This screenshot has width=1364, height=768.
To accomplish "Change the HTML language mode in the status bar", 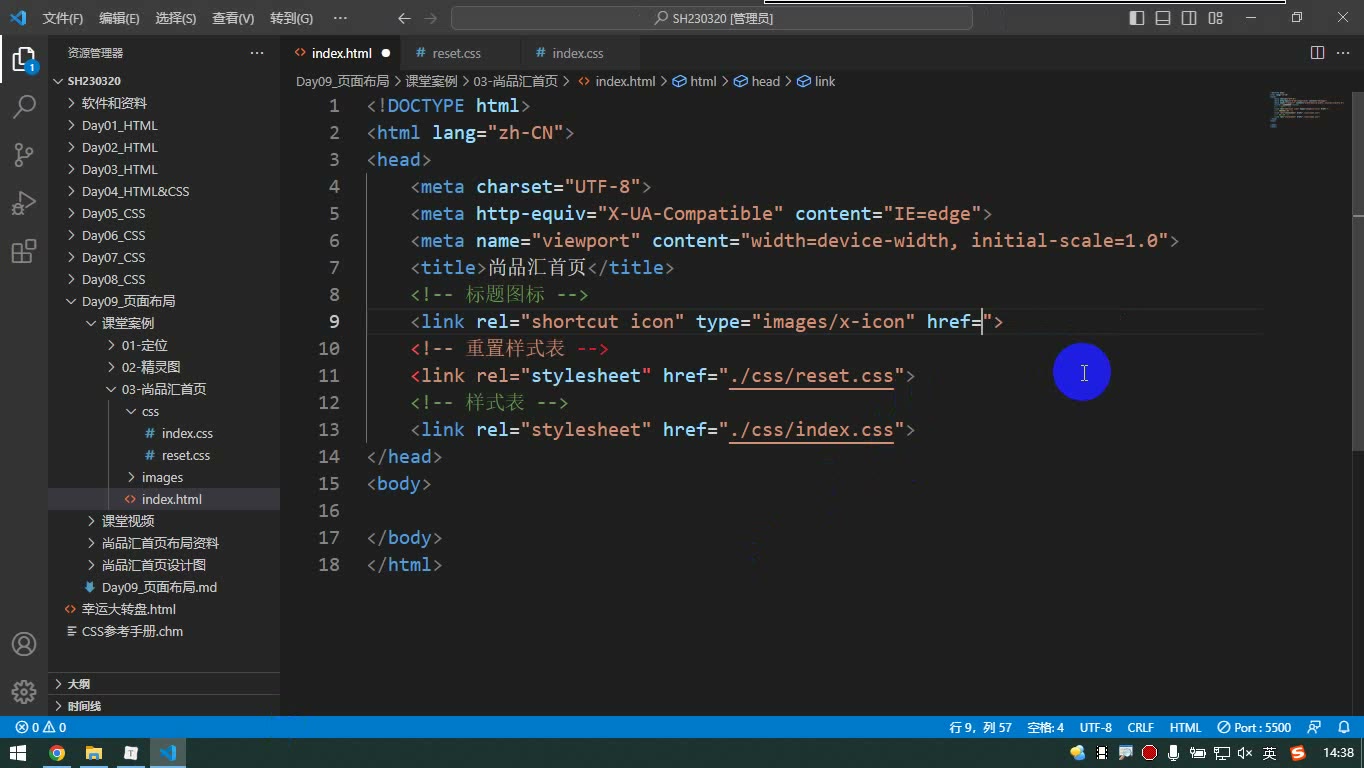I will [1185, 728].
